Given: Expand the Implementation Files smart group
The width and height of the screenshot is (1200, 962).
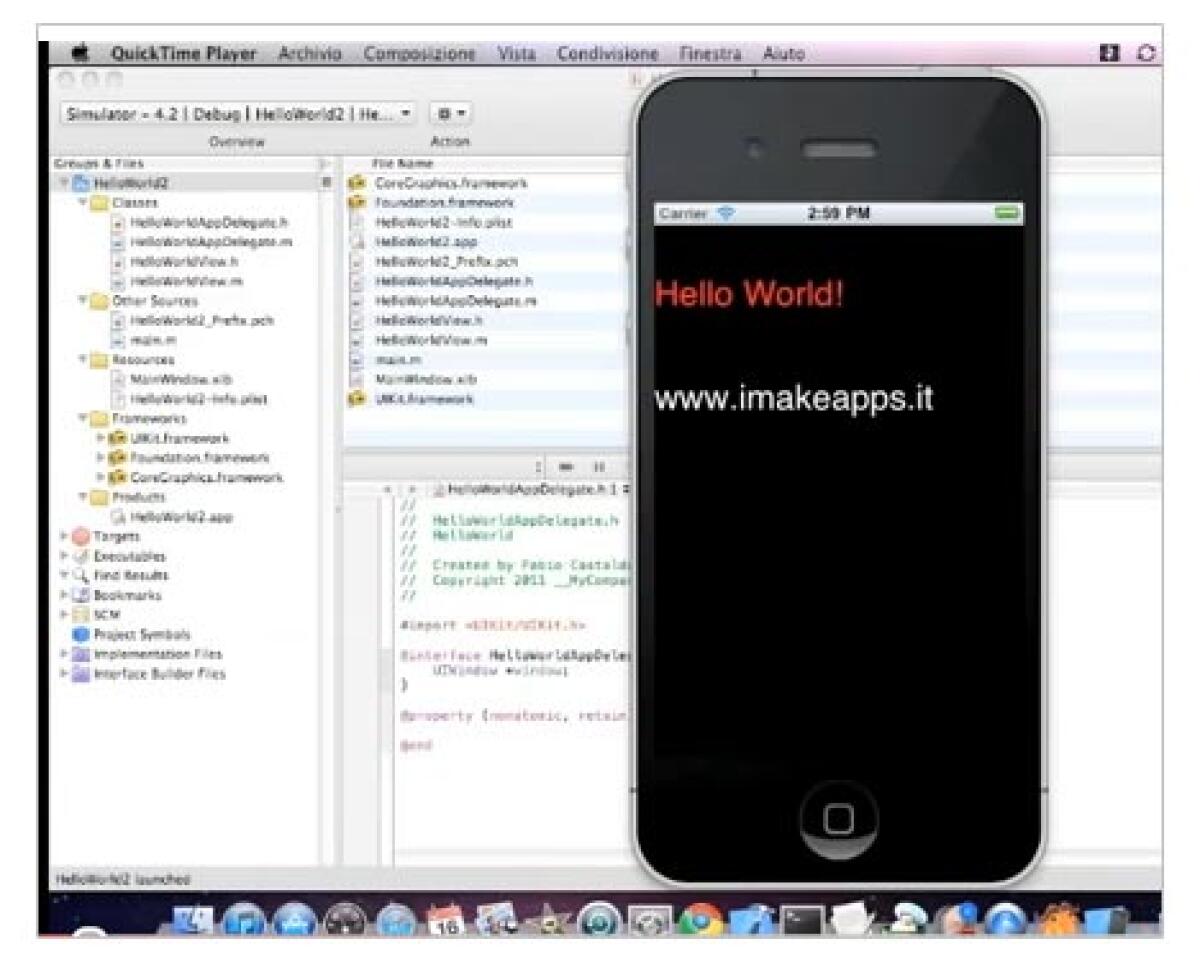Looking at the screenshot, I should tap(64, 654).
